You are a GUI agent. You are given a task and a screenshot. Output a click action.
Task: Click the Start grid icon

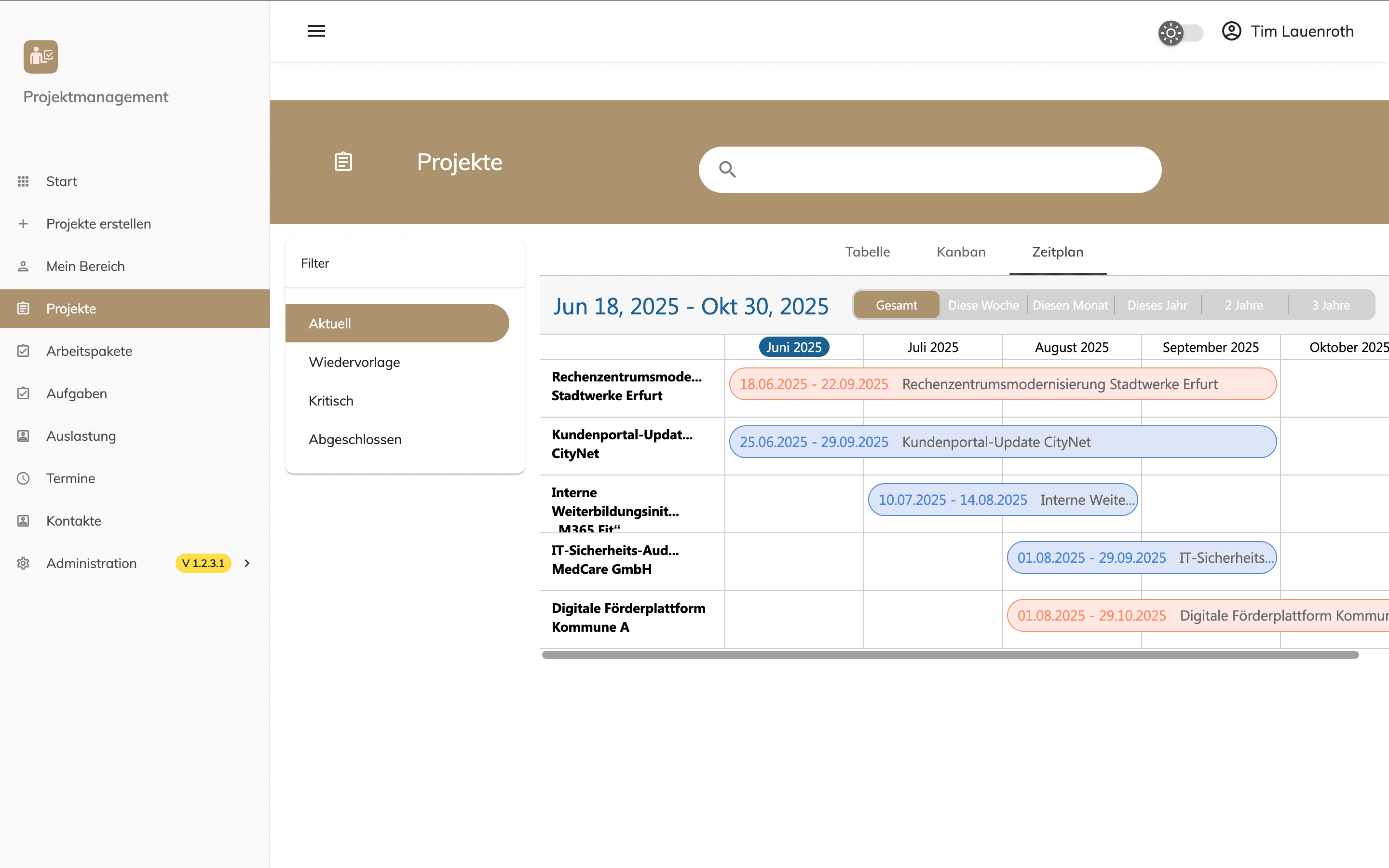coord(23,181)
